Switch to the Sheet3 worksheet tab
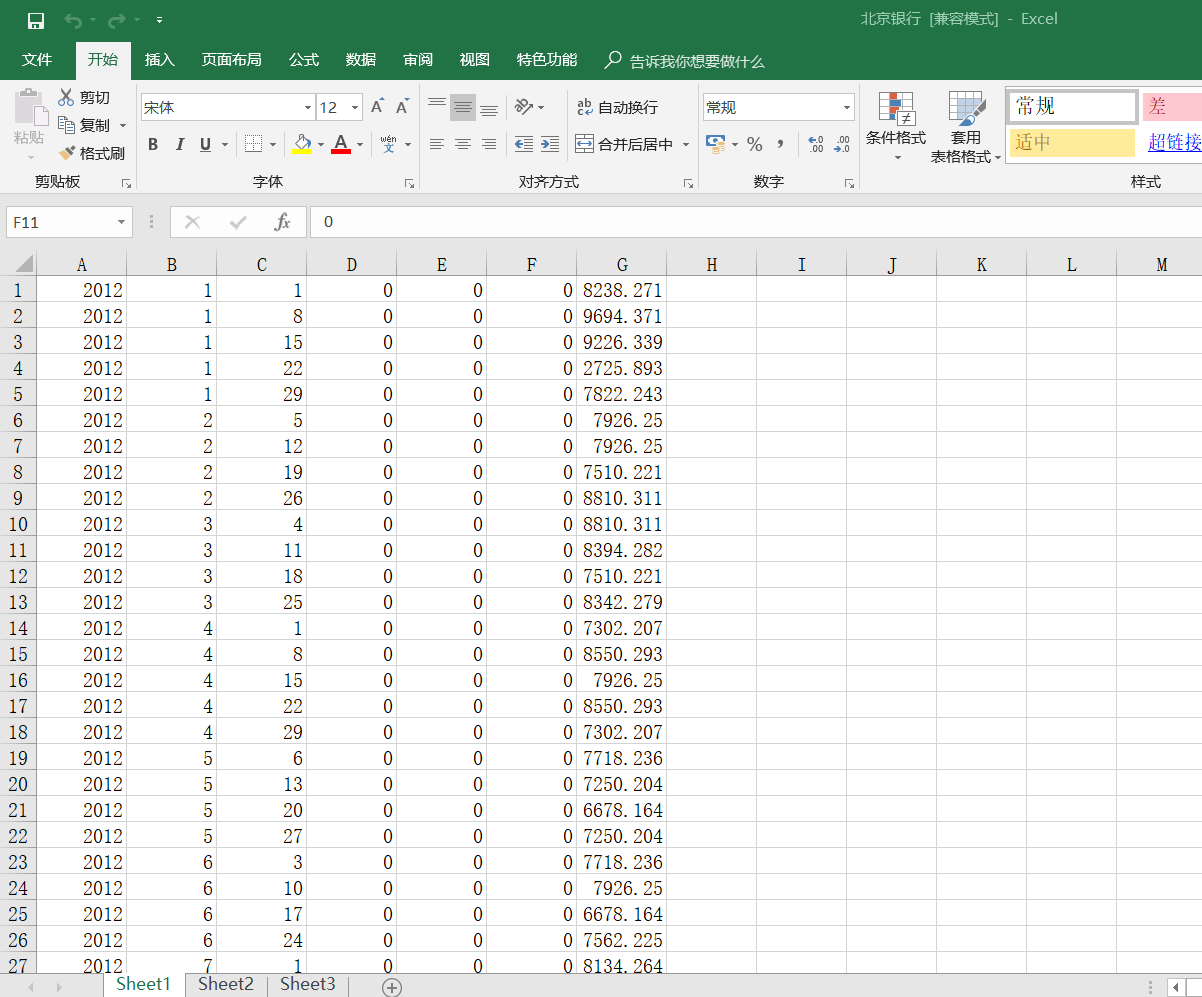Screen dimensions: 1202x997 pyautogui.click(x=308, y=985)
